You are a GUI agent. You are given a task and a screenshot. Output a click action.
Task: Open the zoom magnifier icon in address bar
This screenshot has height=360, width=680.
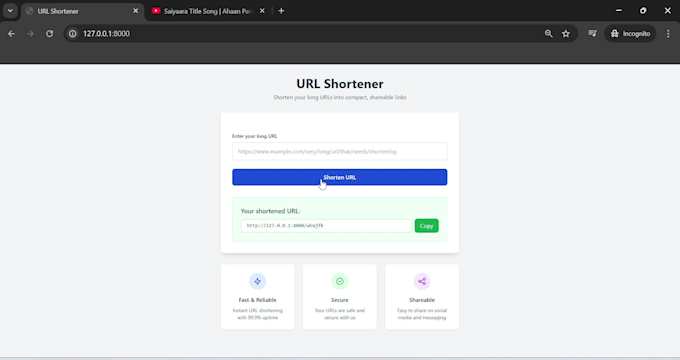coord(549,33)
